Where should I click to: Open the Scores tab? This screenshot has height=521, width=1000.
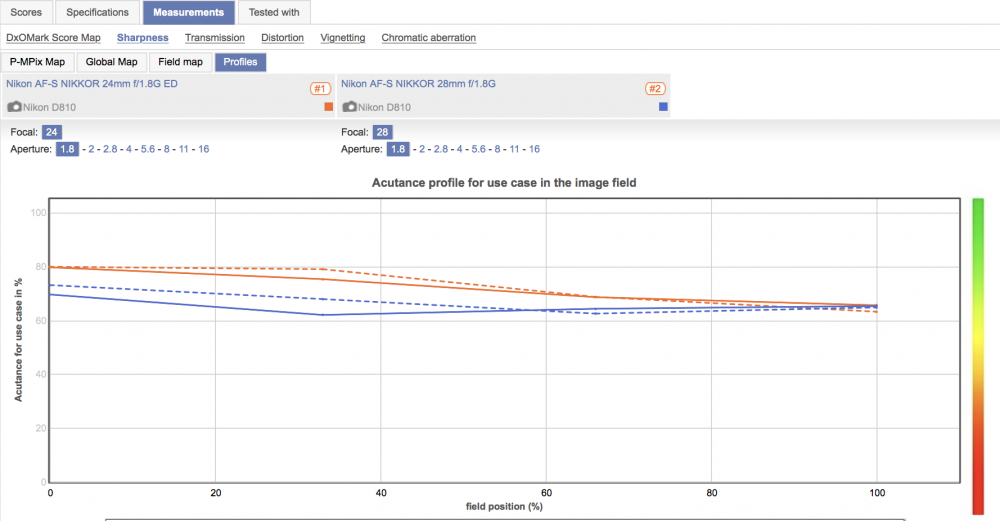click(26, 12)
